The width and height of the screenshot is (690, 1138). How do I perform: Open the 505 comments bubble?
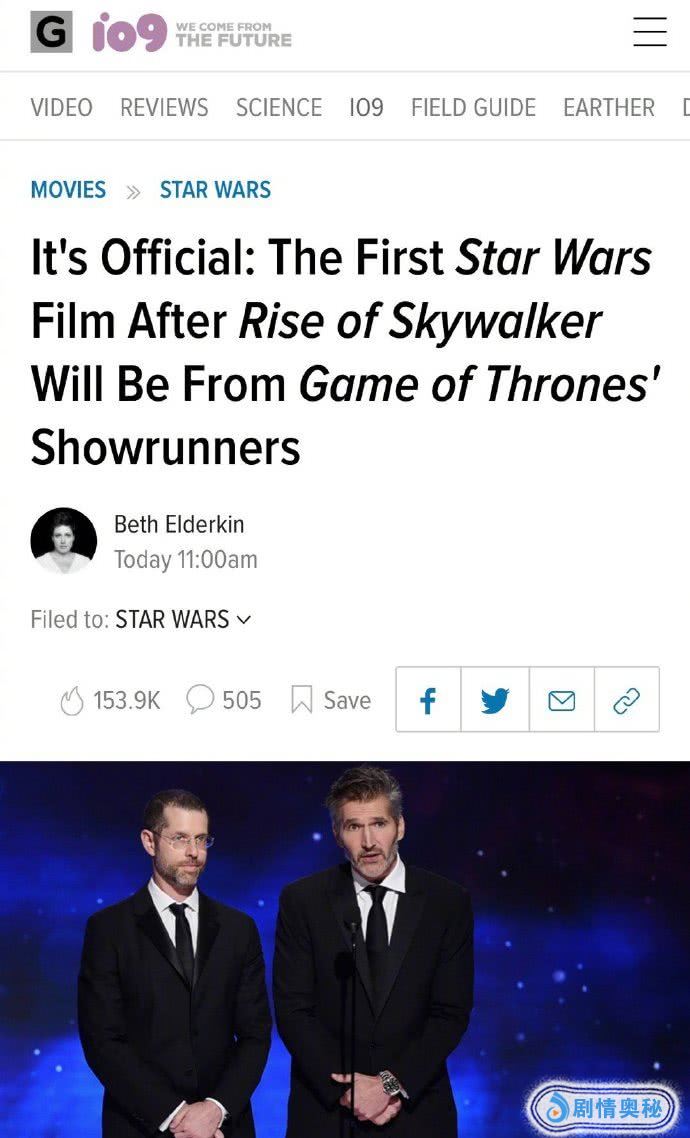point(200,700)
